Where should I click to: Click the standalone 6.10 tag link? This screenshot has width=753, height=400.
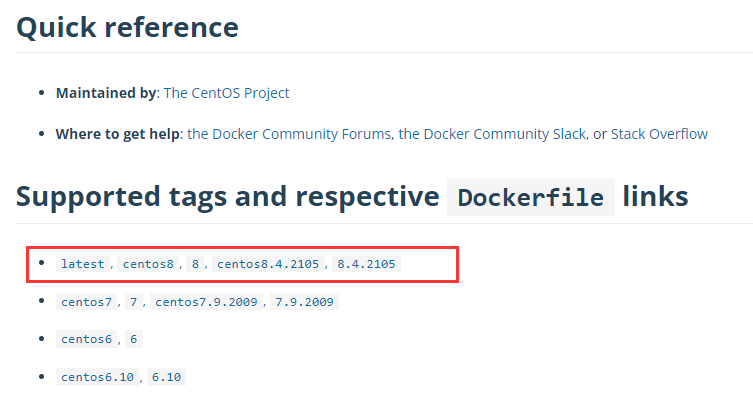tap(166, 377)
